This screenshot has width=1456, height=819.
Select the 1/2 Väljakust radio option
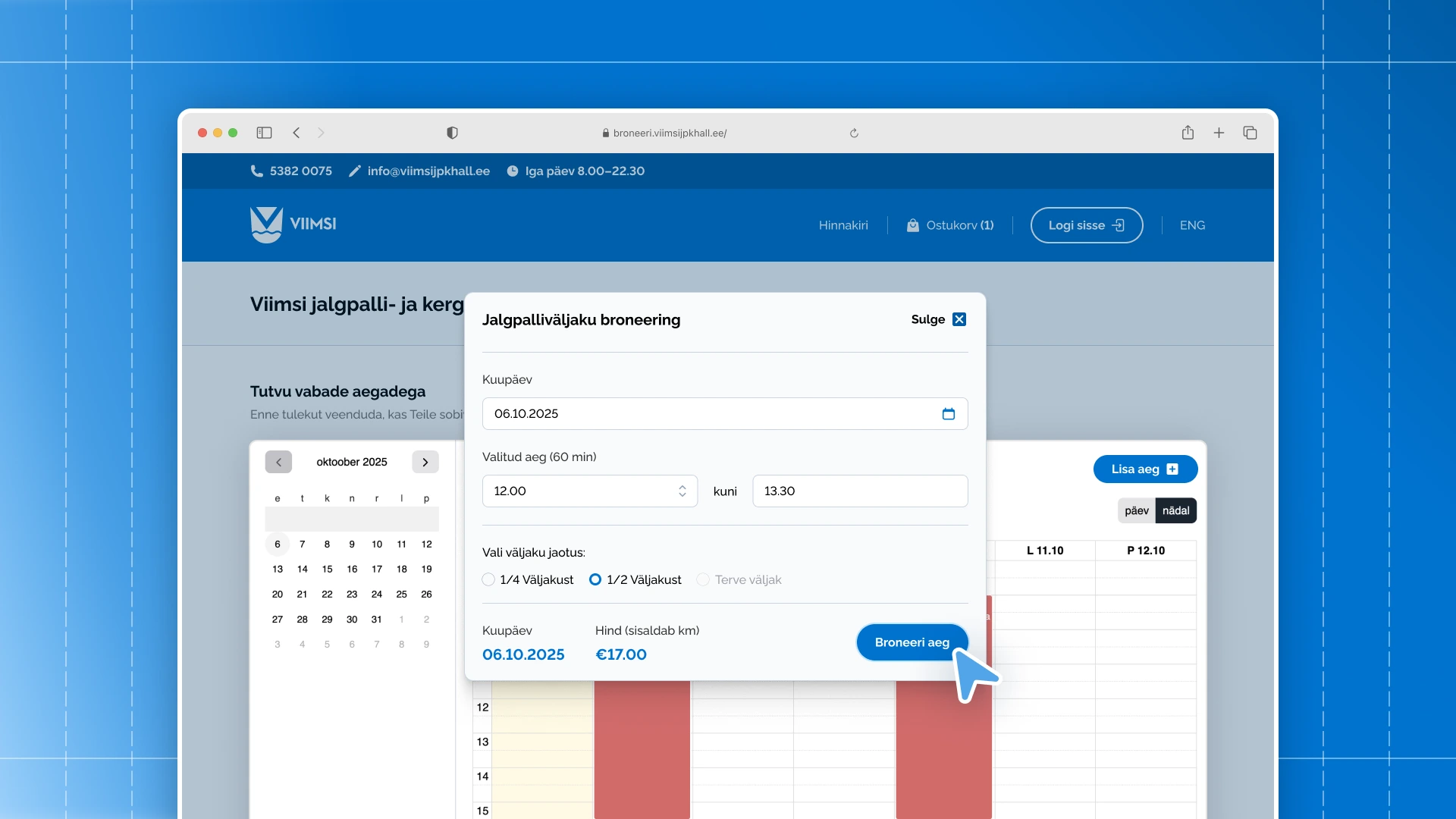[x=596, y=579]
